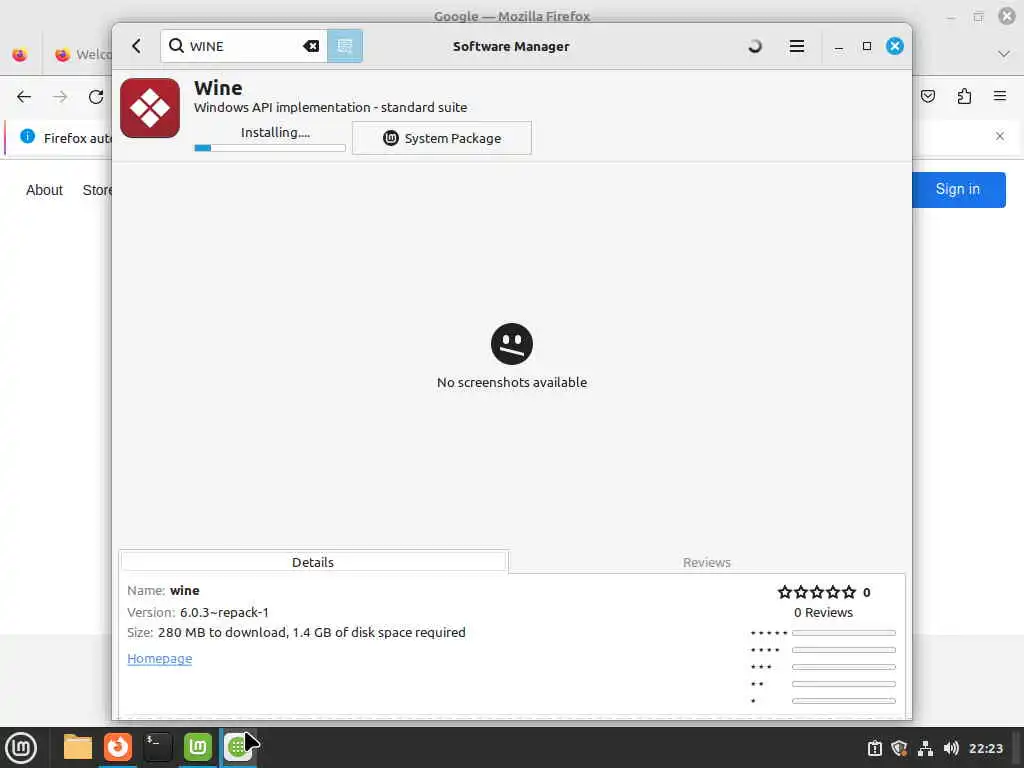Open Software Manager hamburger menu
The height and width of the screenshot is (768, 1024).
click(796, 46)
